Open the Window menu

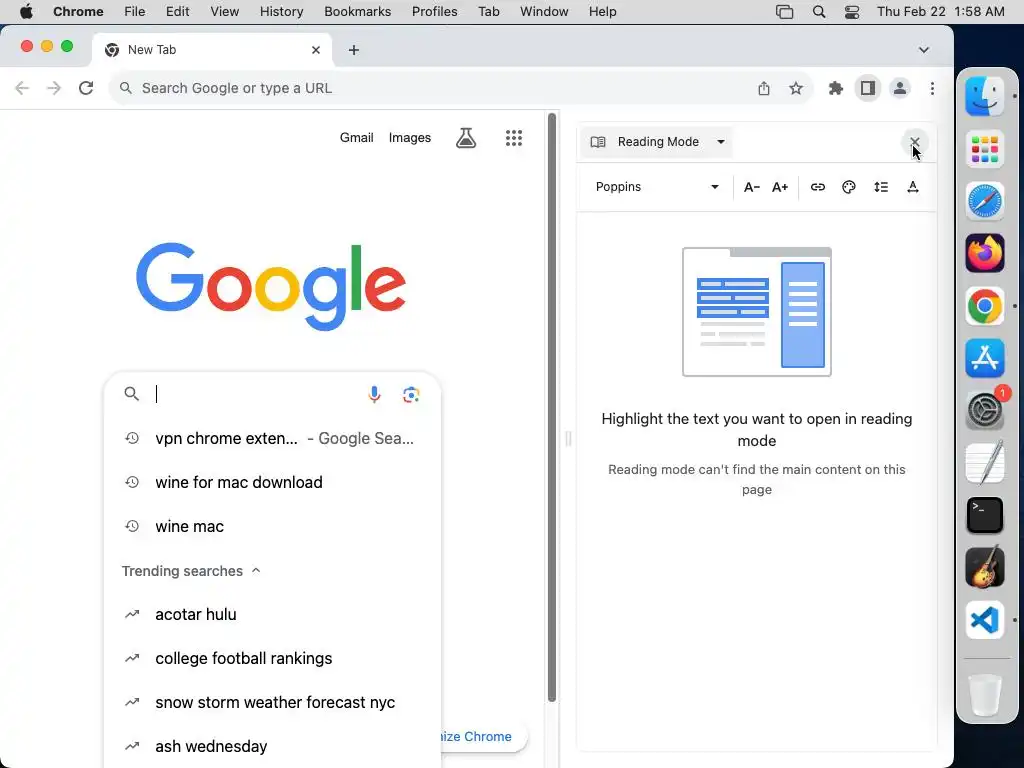(544, 12)
